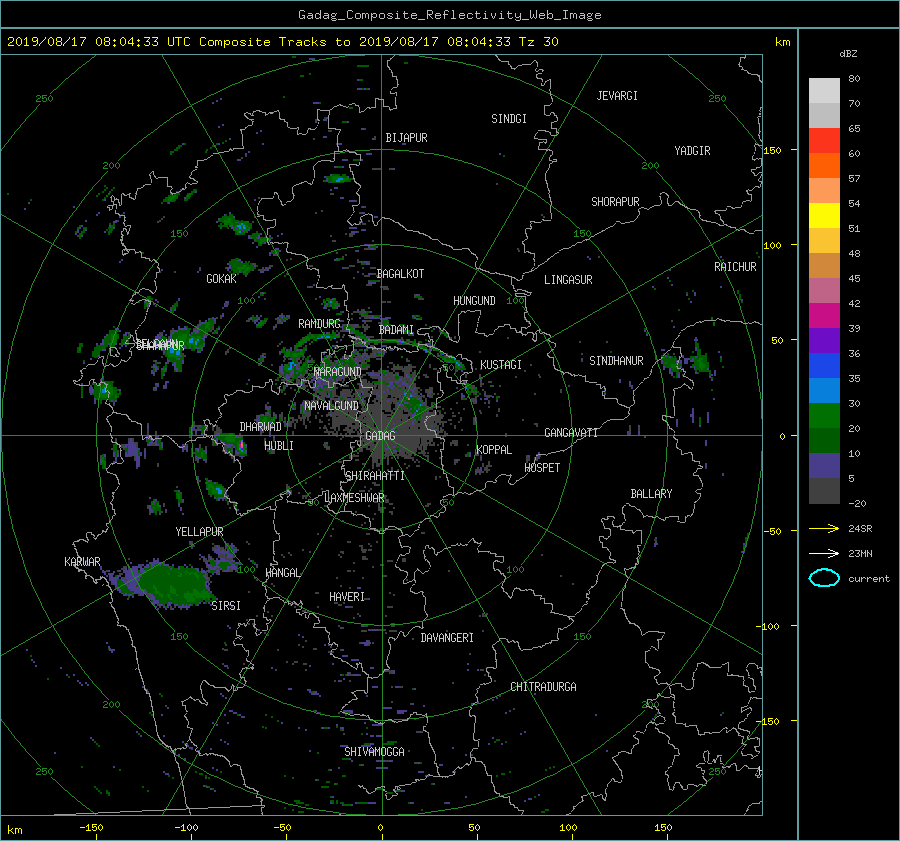
Task: Click the red swatch just above the 60 dBZ tick
Action: pos(824,140)
